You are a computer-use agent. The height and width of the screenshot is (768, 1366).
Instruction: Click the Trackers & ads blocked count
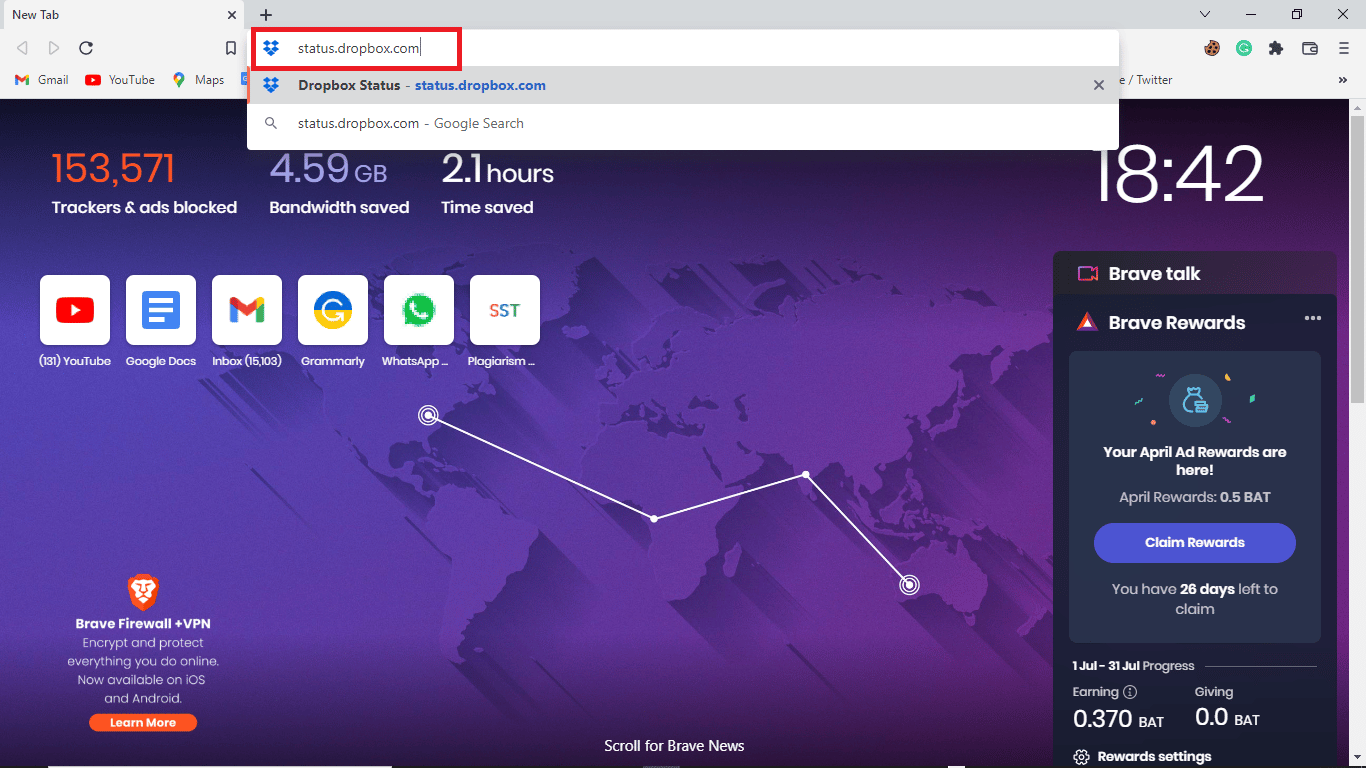pyautogui.click(x=113, y=168)
